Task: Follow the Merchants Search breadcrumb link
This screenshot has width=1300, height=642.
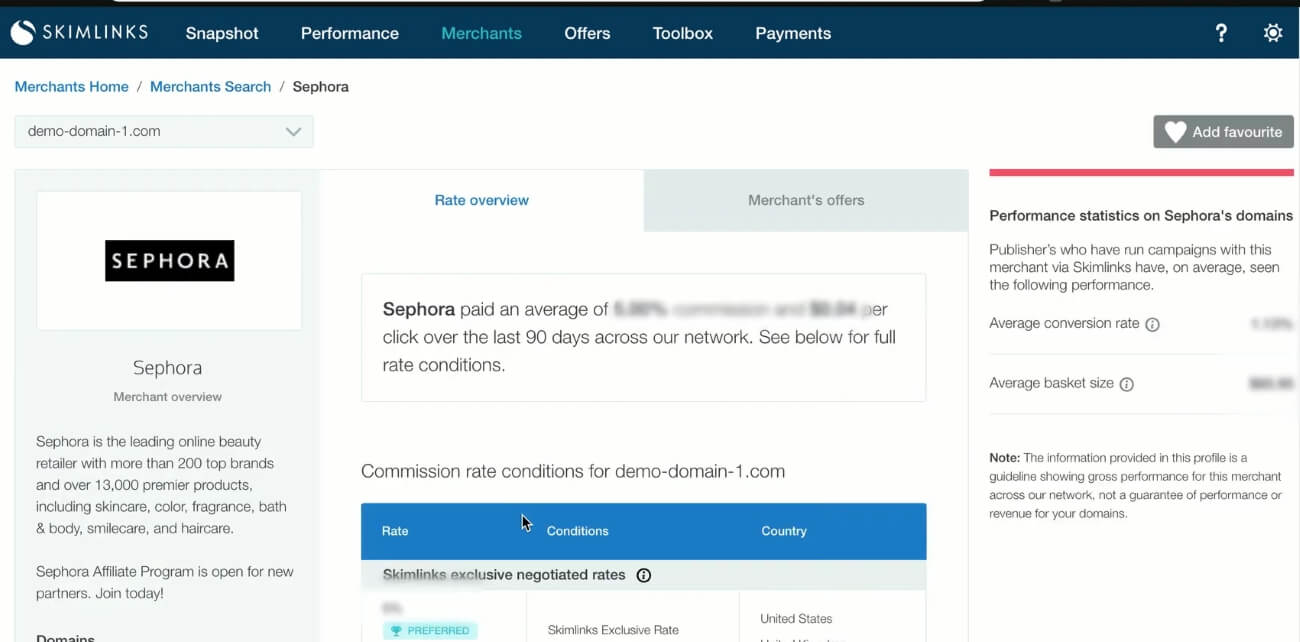Action: tap(211, 87)
